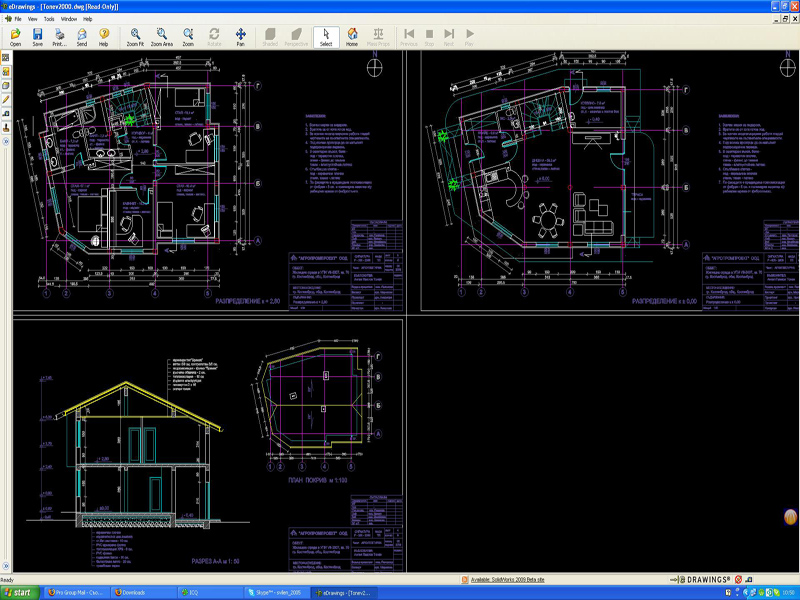Open the File menu
800x600 pixels.
click(18, 19)
